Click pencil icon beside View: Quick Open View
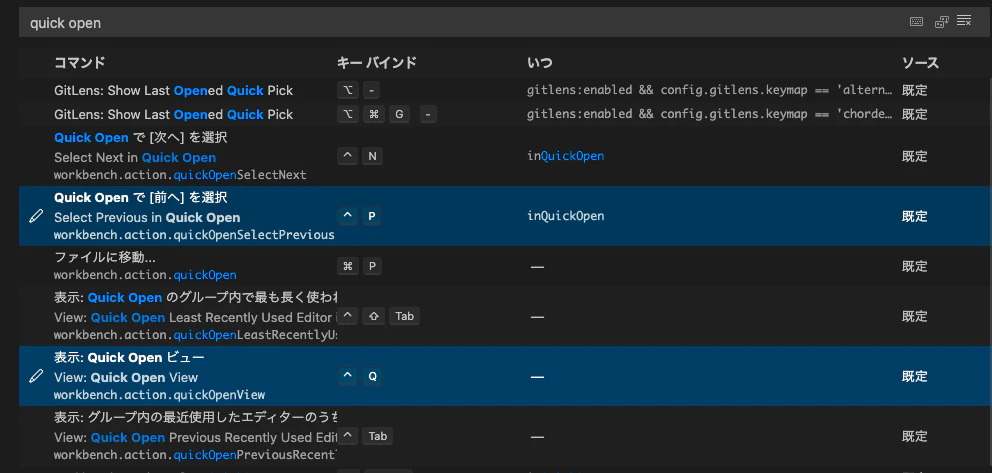The image size is (992, 473). click(x=37, y=376)
